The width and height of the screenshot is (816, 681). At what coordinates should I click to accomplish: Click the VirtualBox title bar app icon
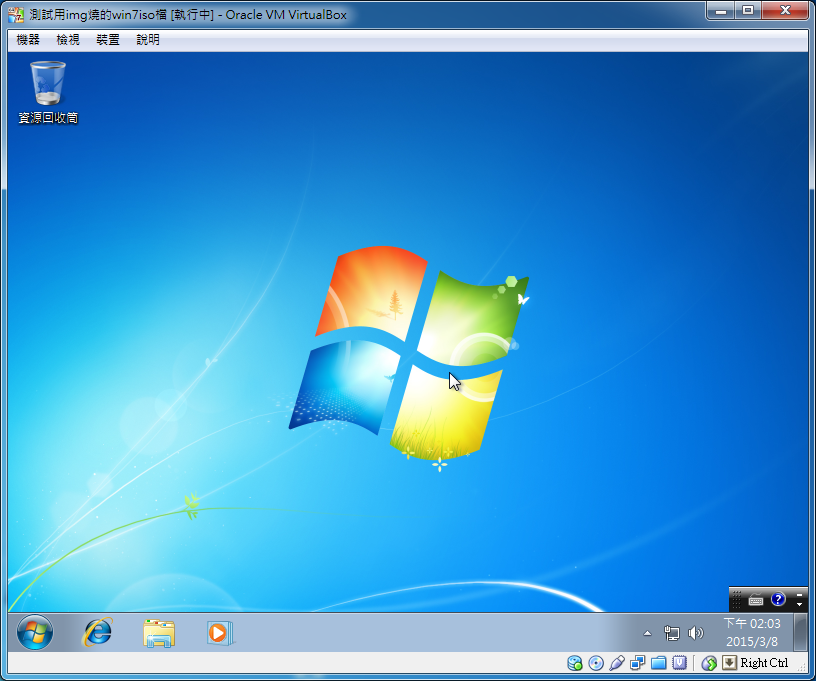(x=16, y=15)
